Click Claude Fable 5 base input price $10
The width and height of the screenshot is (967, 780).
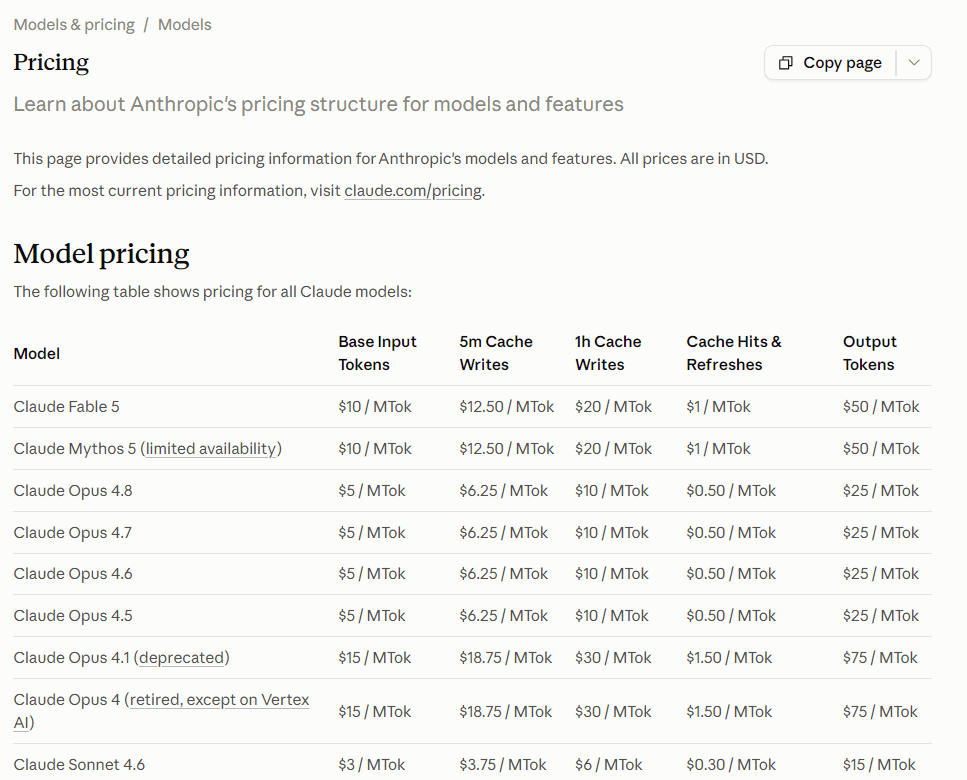pos(375,407)
